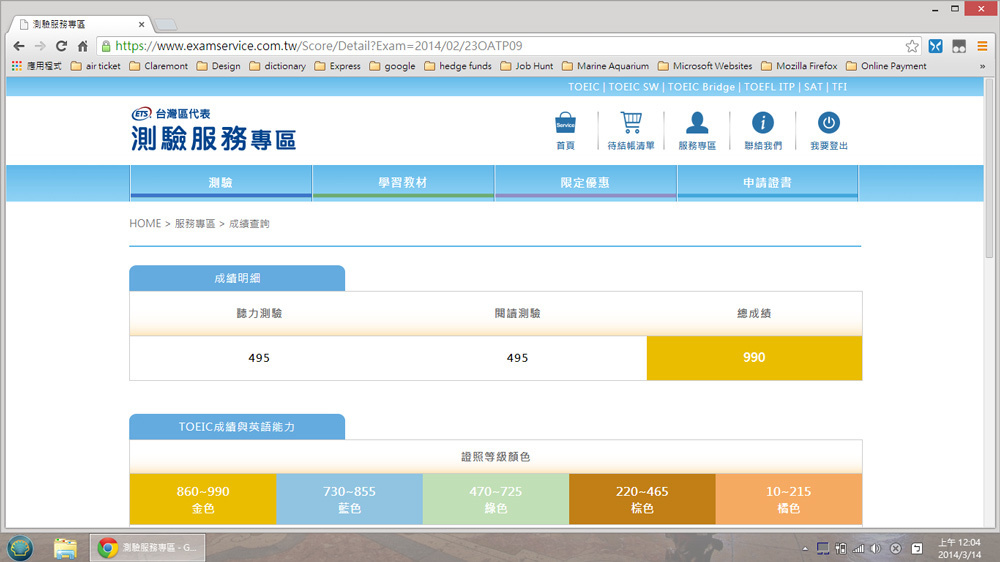
Task: Click the 首頁 home service icon
Action: (x=565, y=124)
